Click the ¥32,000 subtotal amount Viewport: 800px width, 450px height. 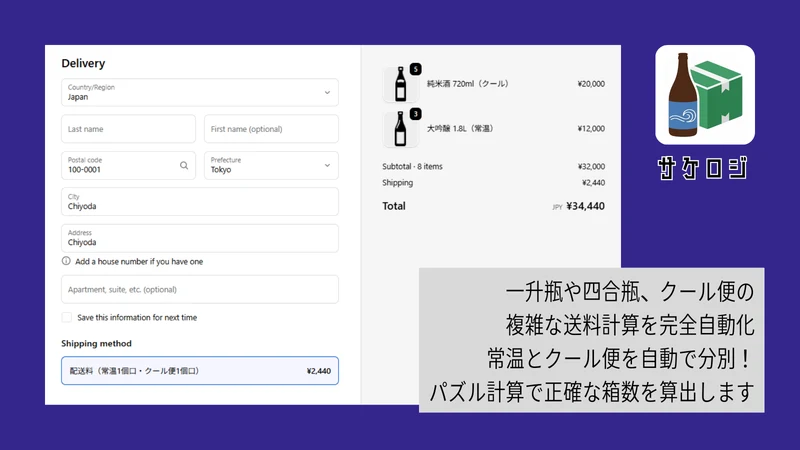click(x=591, y=166)
